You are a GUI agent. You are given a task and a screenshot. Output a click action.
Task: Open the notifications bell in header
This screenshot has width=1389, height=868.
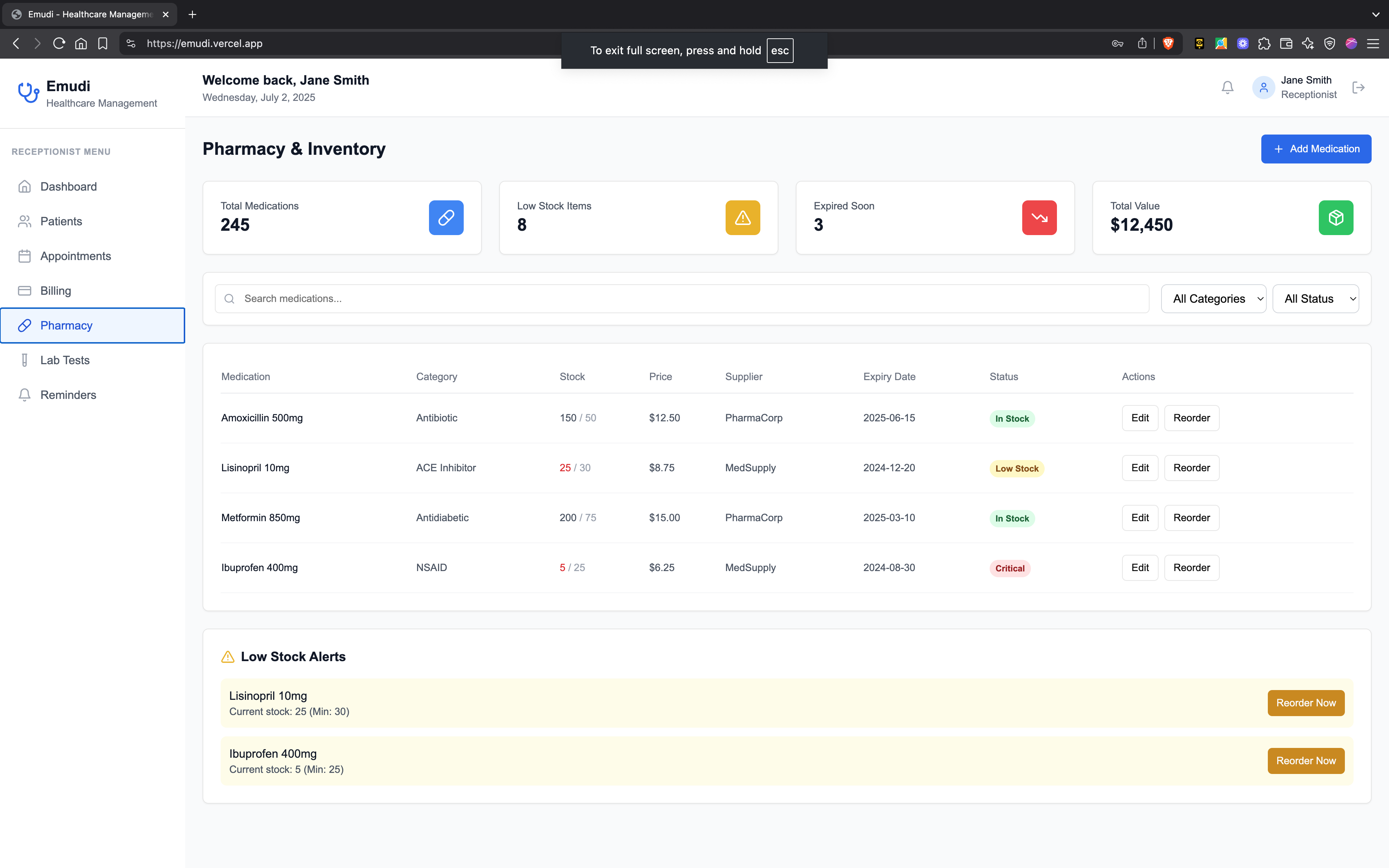(1227, 87)
